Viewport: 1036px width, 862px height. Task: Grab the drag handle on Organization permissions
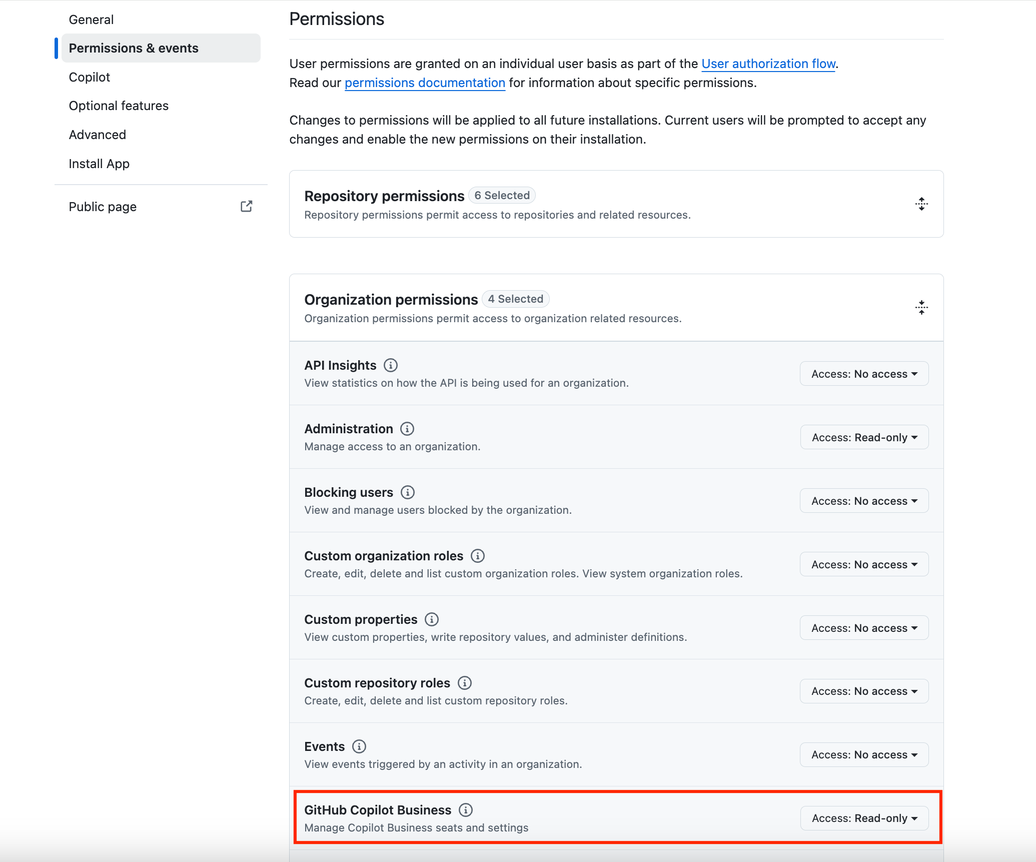pyautogui.click(x=921, y=307)
